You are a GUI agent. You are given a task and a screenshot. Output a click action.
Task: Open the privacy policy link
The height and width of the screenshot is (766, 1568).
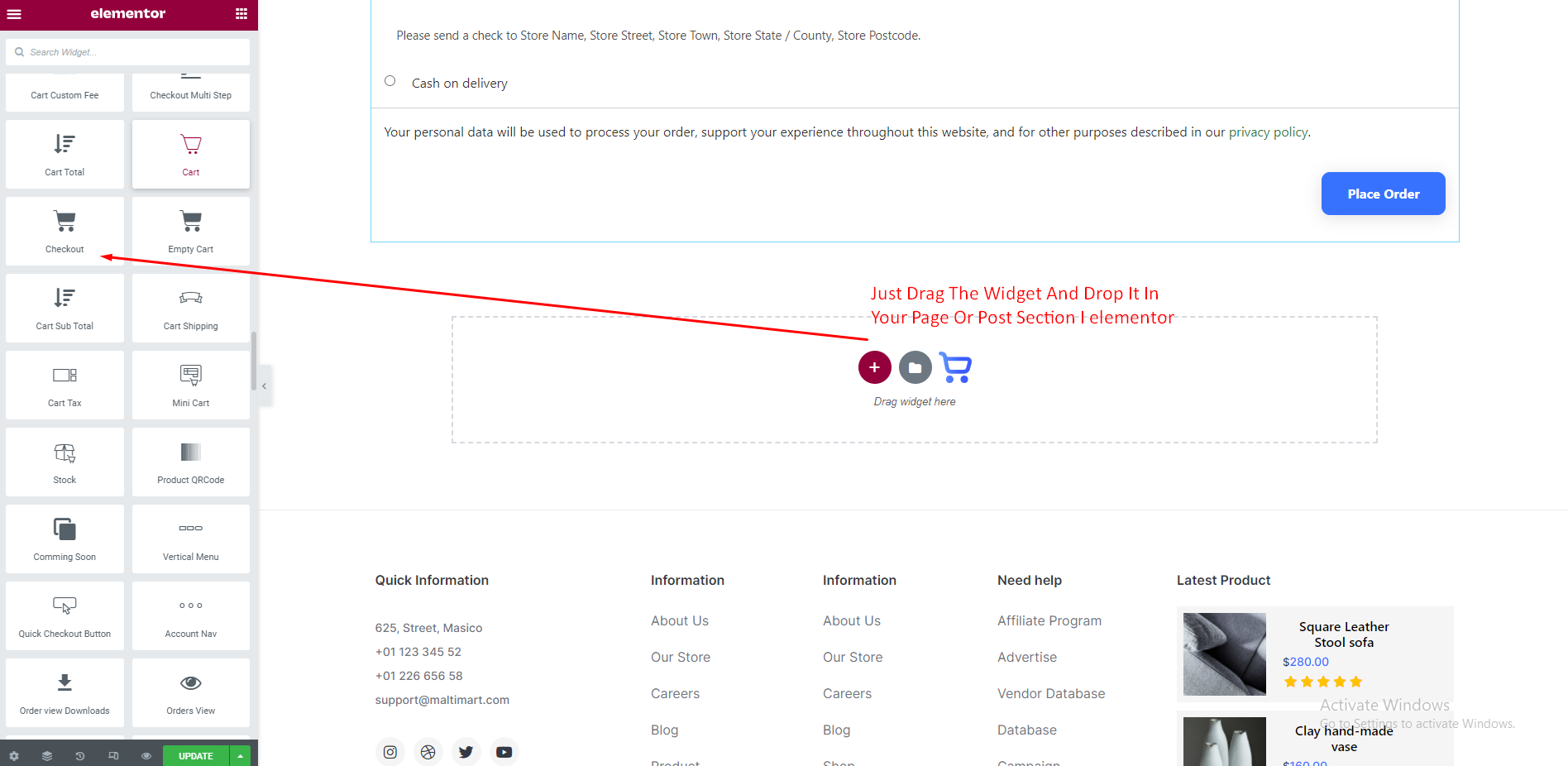(1268, 132)
